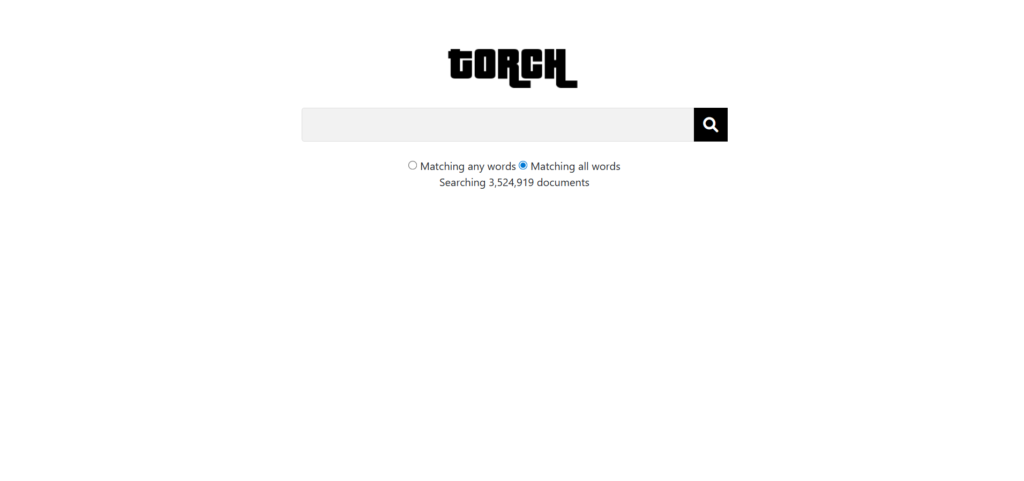Select the Matching all words radio button
The height and width of the screenshot is (481, 1024).
(x=522, y=166)
